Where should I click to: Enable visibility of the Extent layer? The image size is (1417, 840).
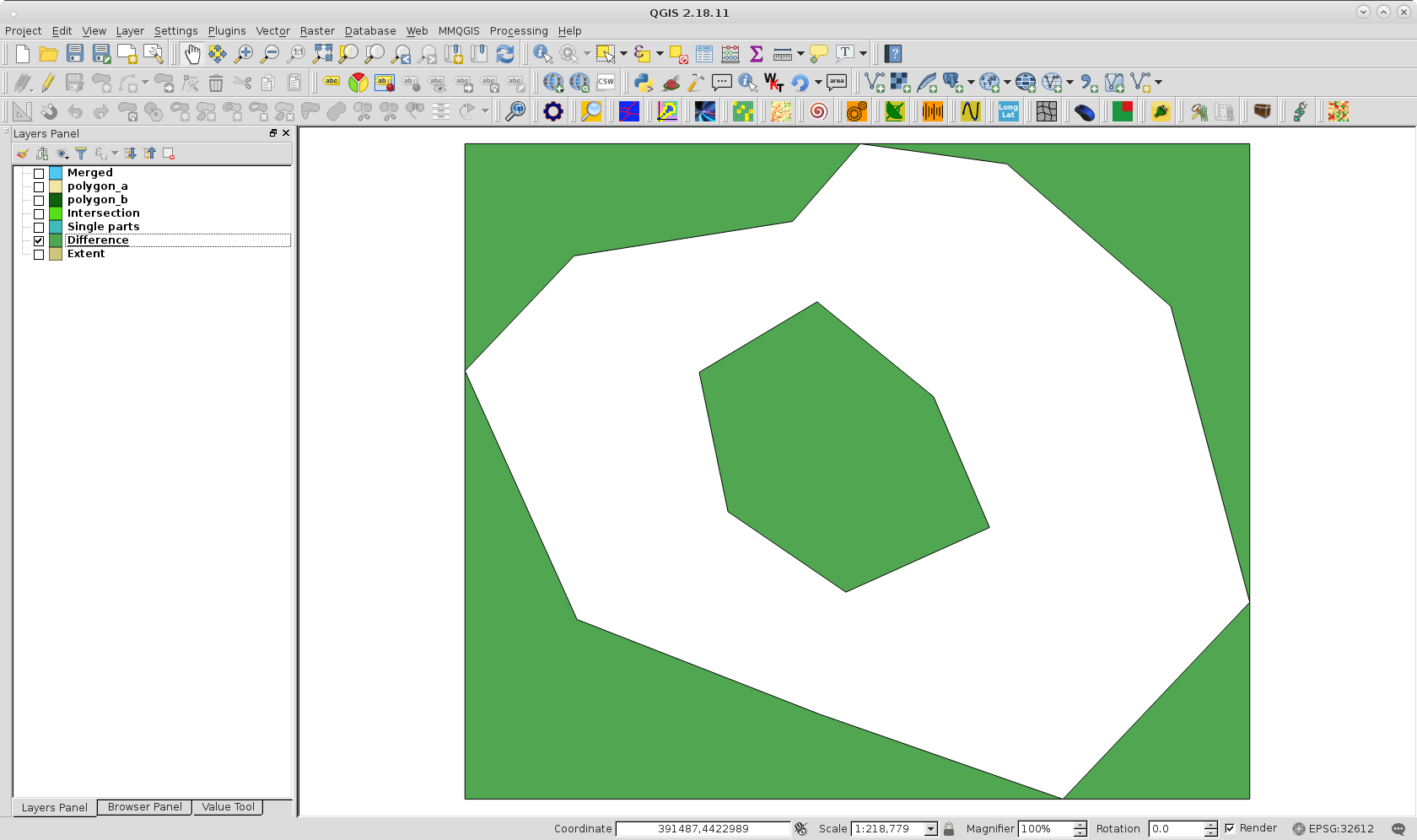(39, 255)
